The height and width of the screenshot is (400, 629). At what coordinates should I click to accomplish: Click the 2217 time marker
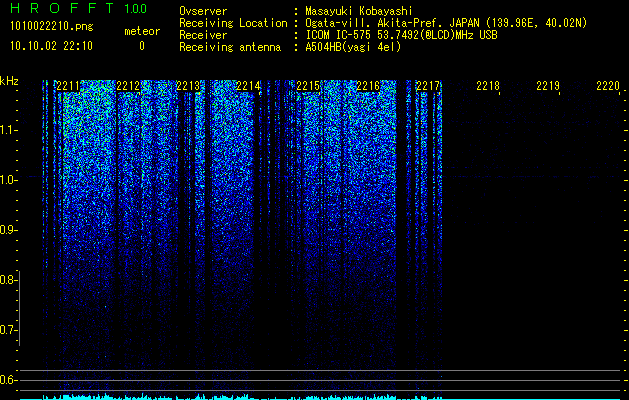click(428, 85)
